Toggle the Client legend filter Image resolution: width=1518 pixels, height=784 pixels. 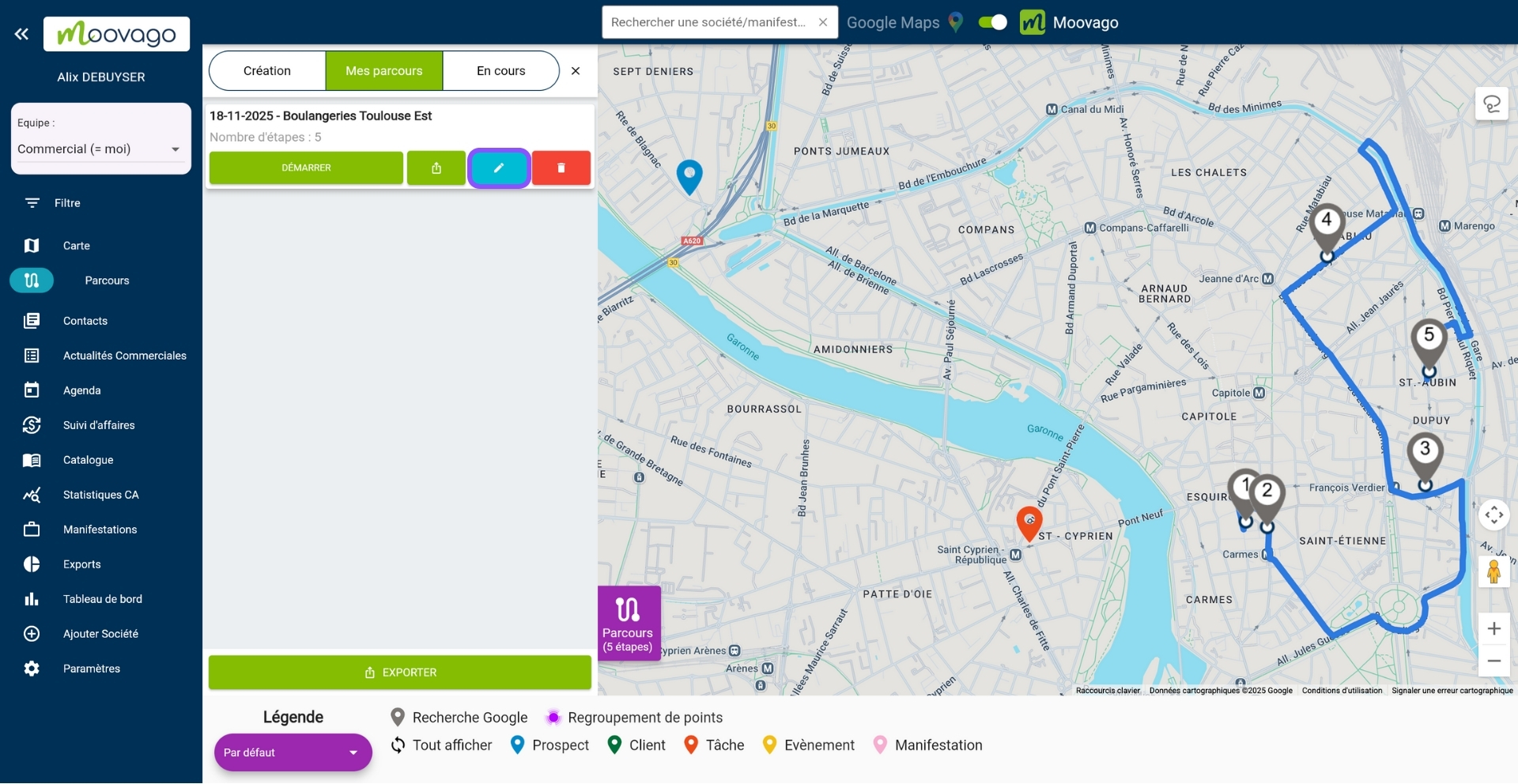pyautogui.click(x=636, y=745)
